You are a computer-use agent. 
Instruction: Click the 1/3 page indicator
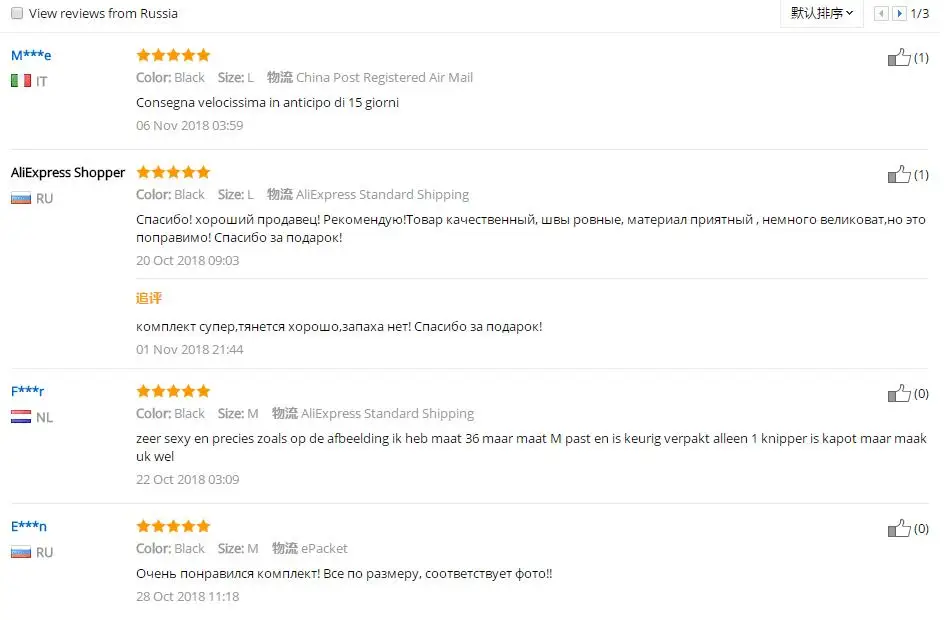tap(918, 13)
